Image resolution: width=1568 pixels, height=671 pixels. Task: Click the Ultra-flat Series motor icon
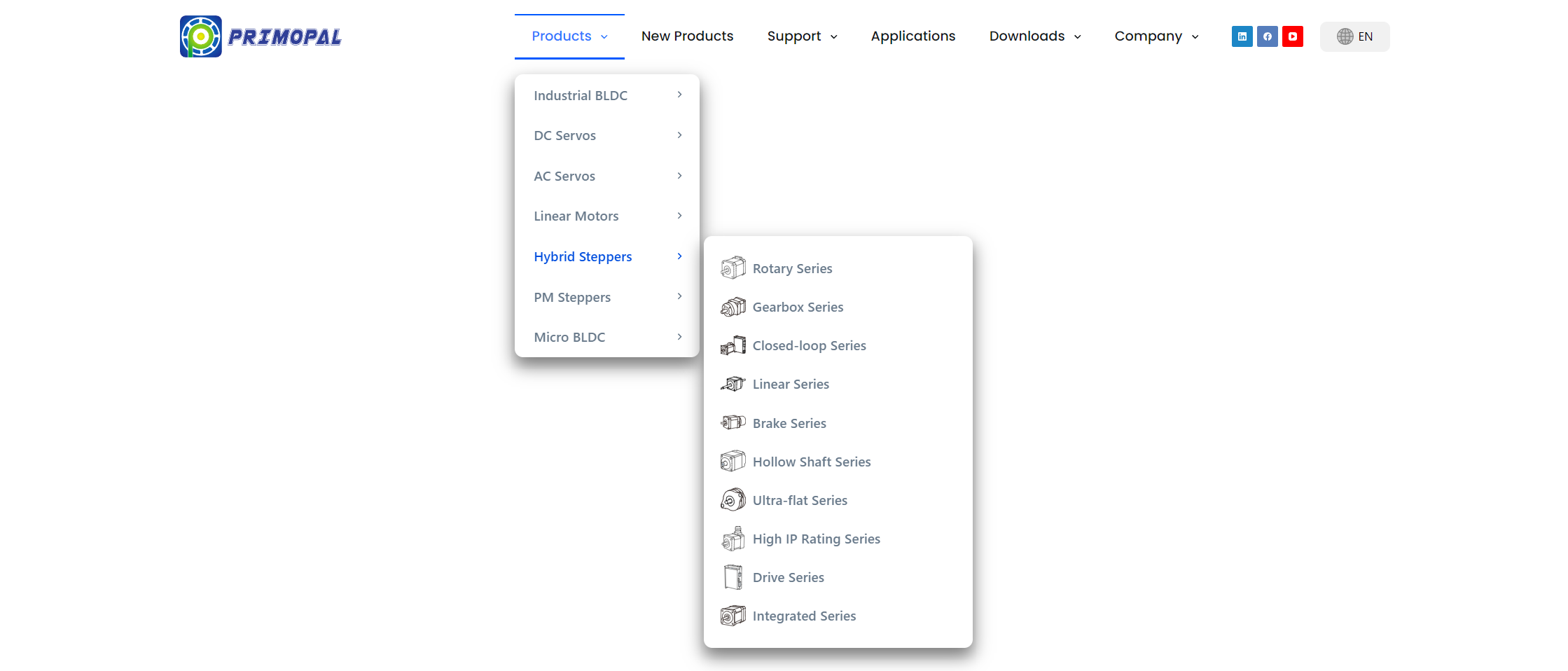733,500
